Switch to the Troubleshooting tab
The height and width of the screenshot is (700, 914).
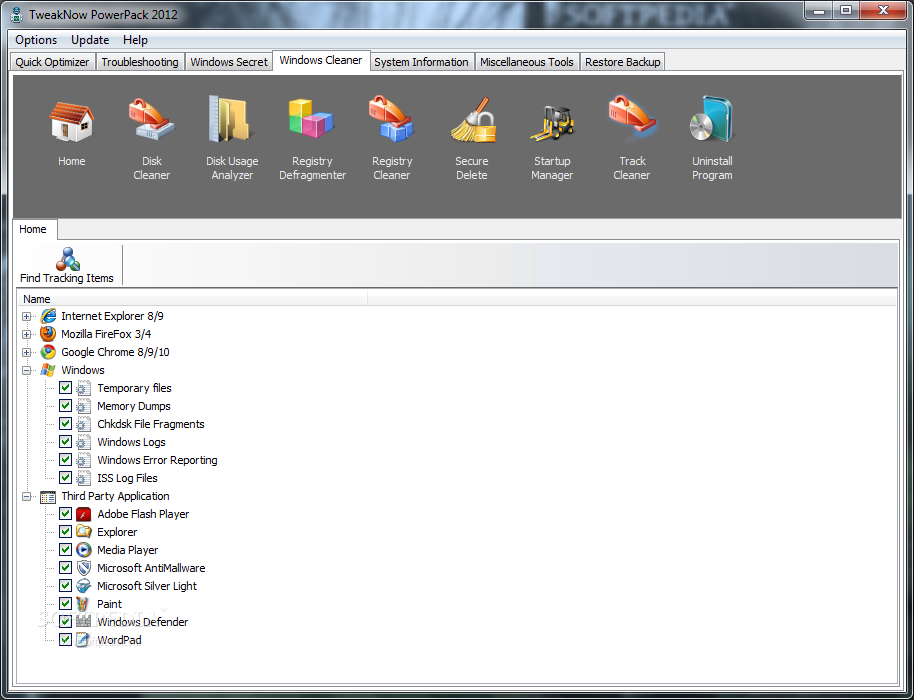tap(140, 62)
